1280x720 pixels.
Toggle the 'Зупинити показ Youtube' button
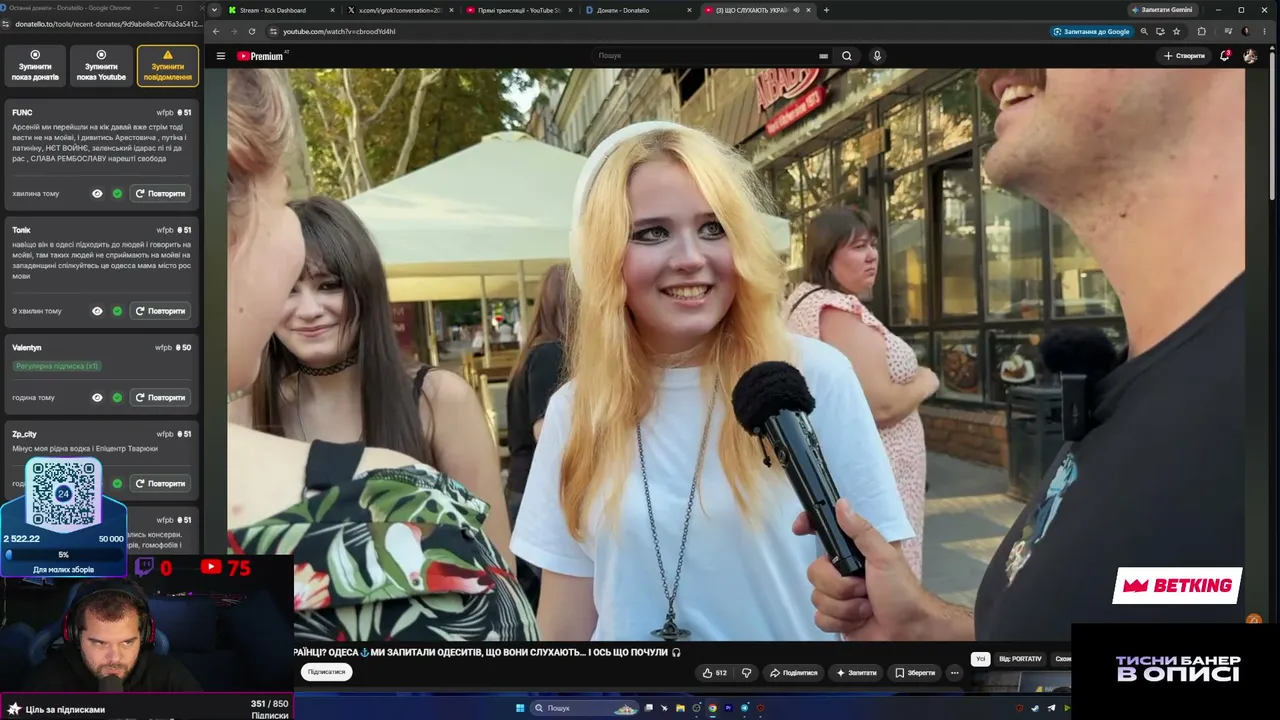101,66
